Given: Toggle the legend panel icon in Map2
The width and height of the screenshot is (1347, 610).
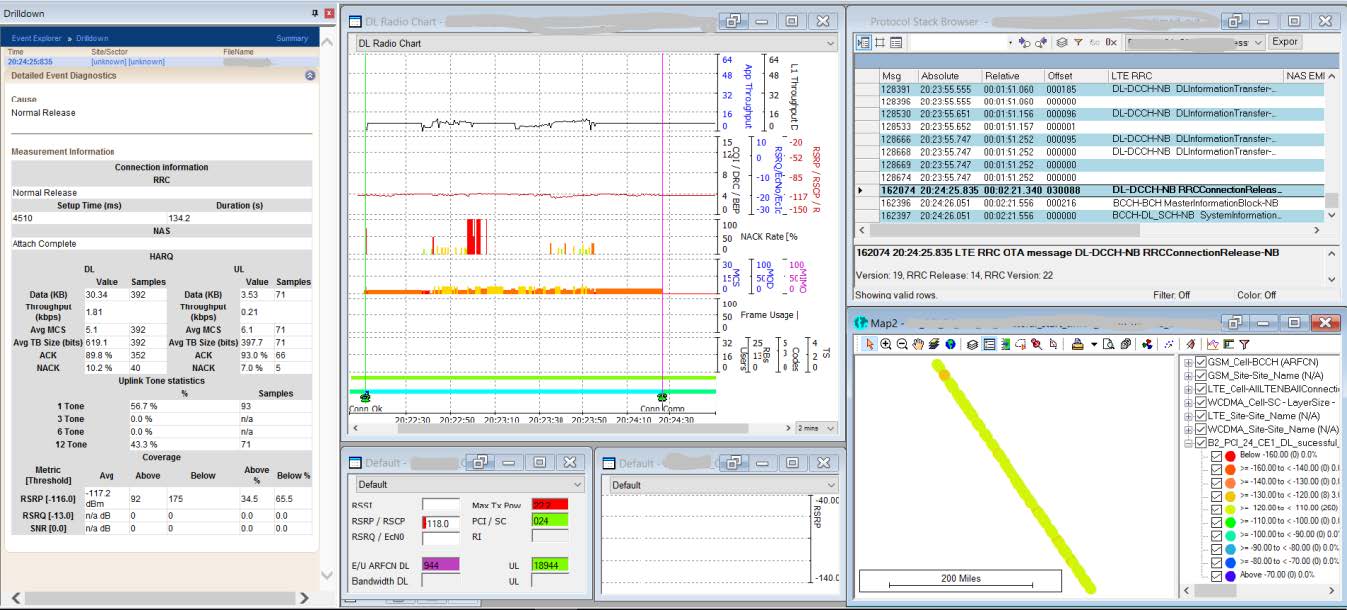Looking at the screenshot, I should click(988, 344).
